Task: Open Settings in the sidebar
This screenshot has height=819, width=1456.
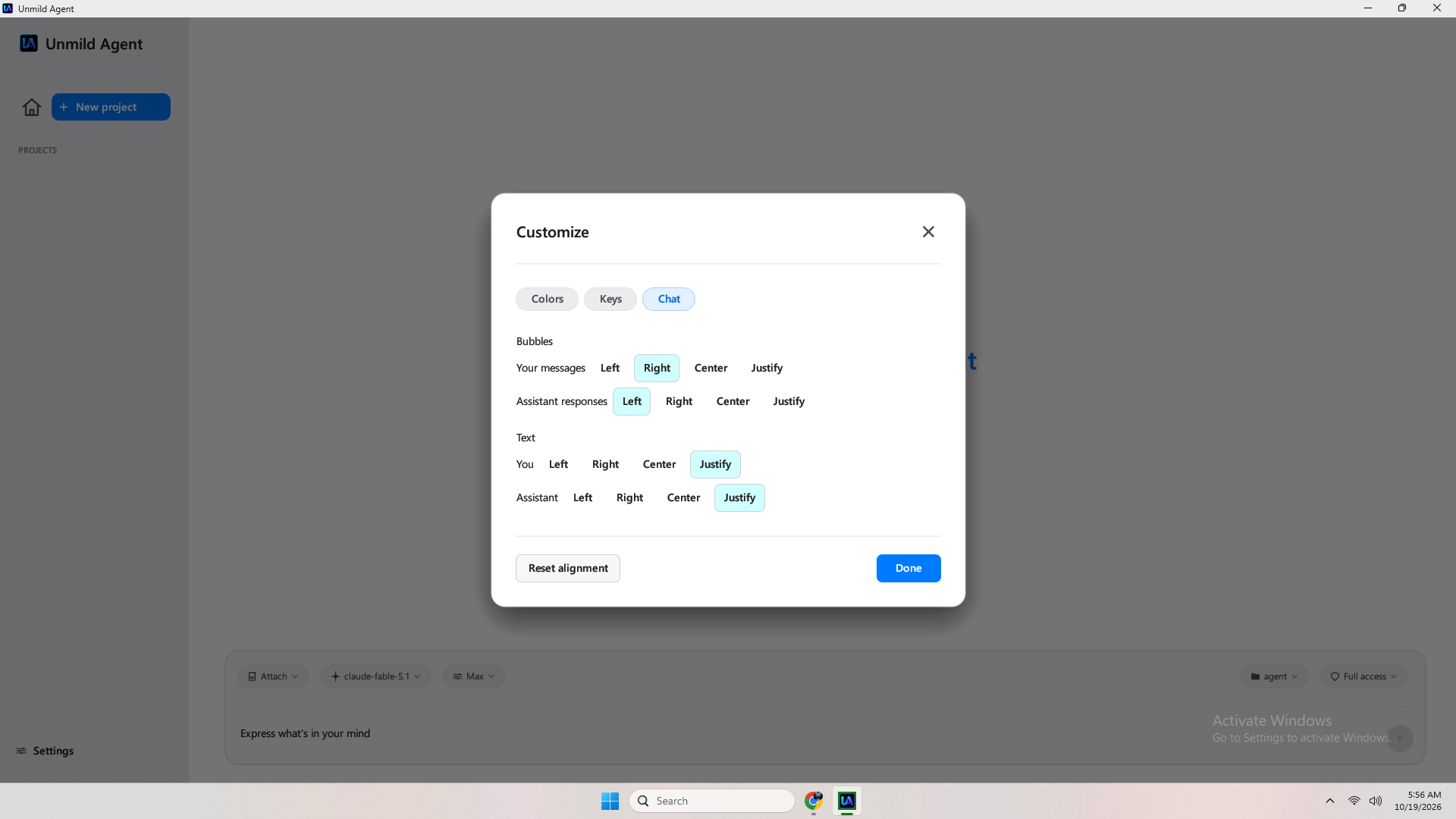Action: click(45, 751)
